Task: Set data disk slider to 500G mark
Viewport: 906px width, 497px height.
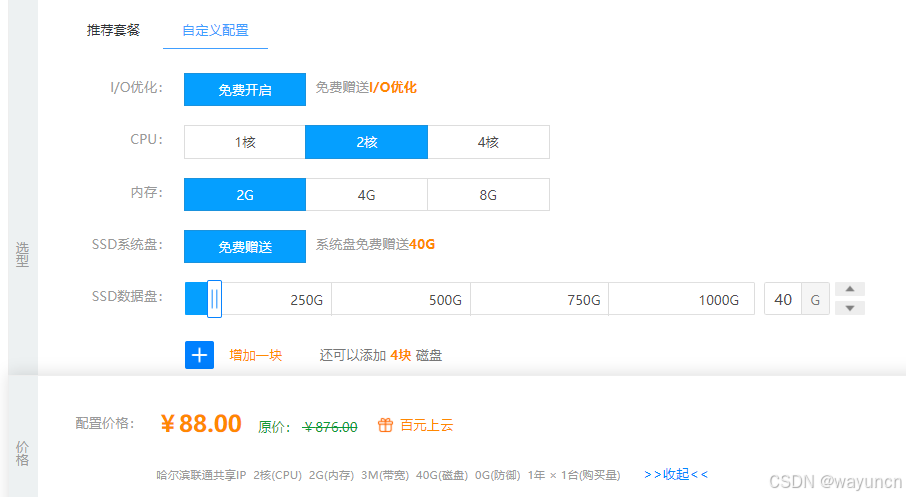Action: (x=445, y=300)
